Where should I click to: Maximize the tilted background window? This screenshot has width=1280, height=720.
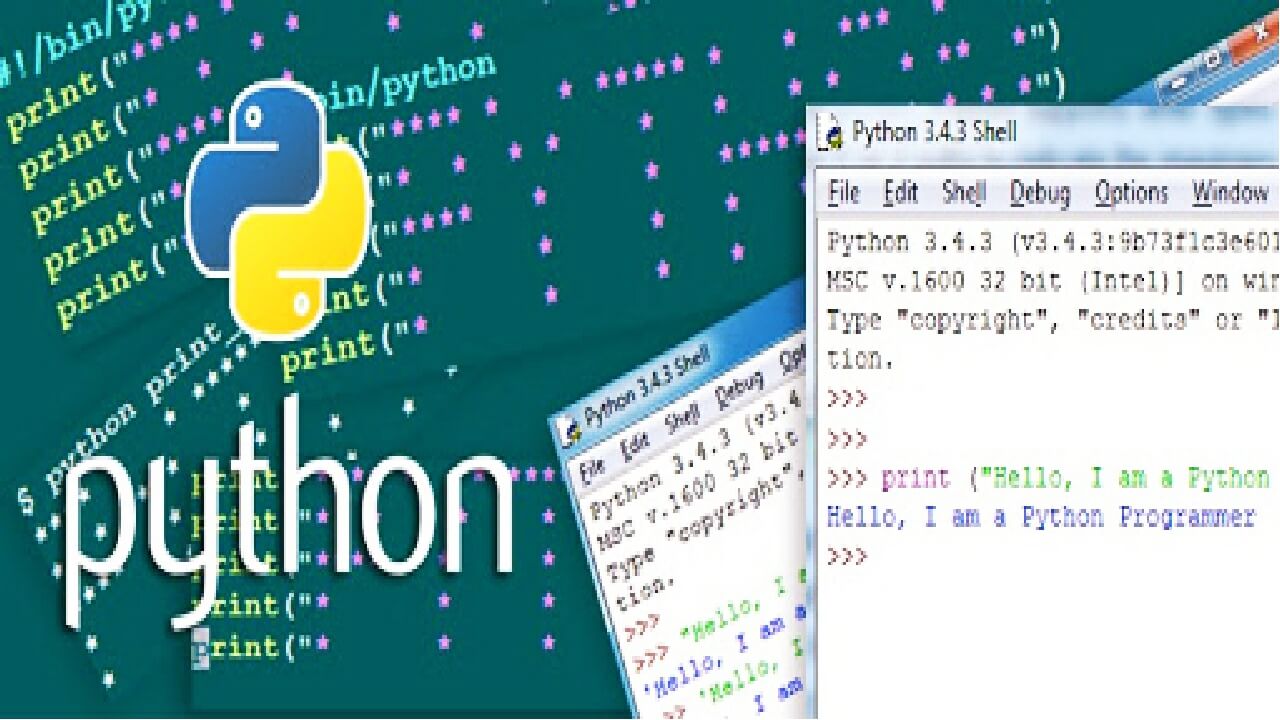pyautogui.click(x=1214, y=60)
